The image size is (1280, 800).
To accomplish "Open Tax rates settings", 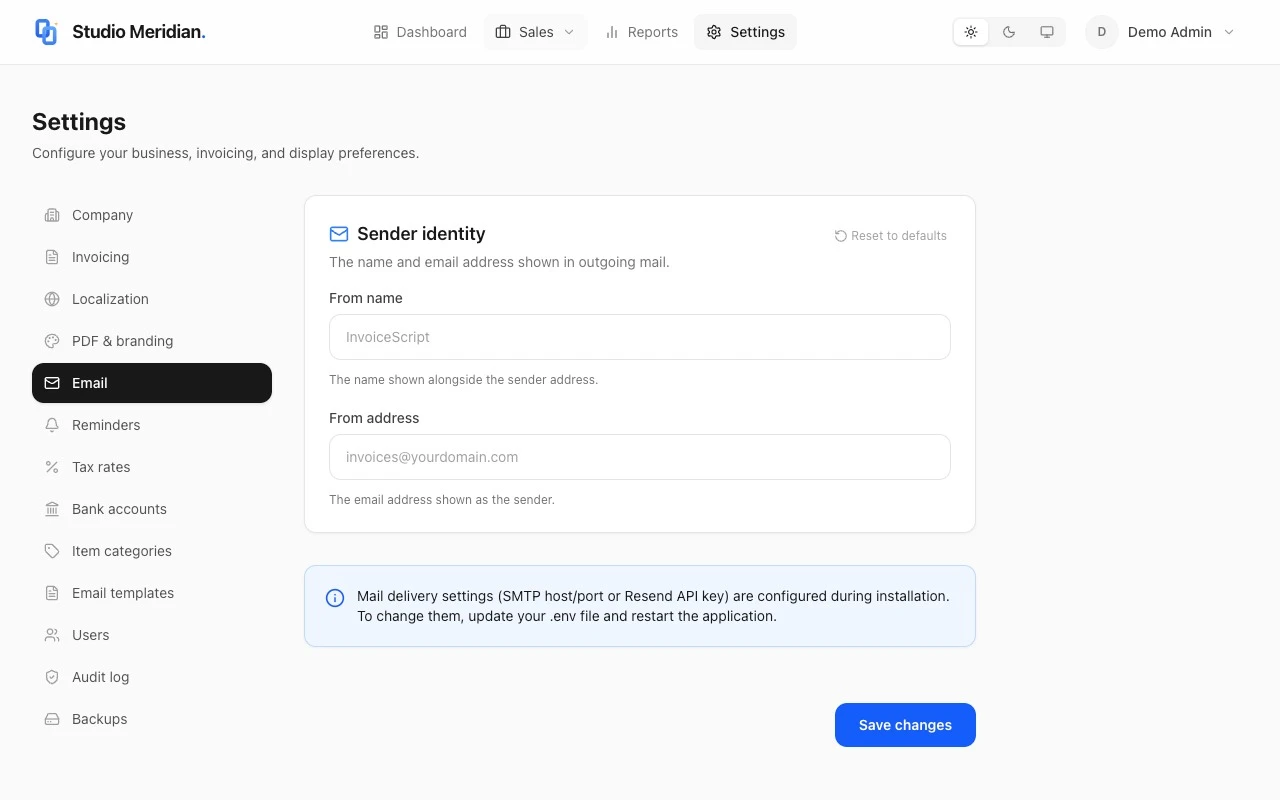I will click(x=152, y=467).
